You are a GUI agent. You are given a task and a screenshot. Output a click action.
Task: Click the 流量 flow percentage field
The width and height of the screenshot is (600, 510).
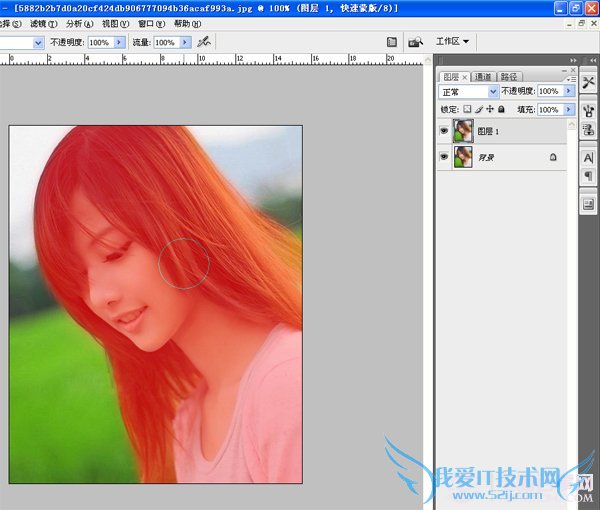pos(166,43)
